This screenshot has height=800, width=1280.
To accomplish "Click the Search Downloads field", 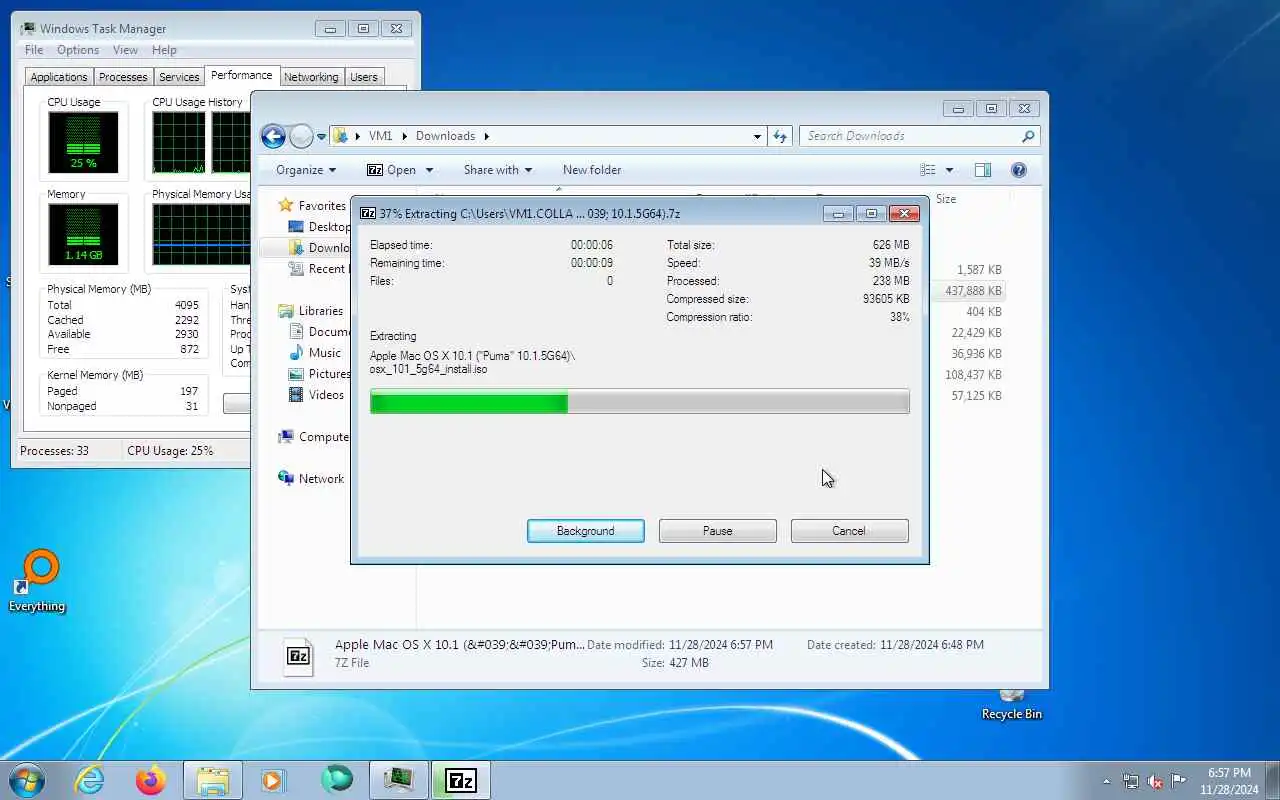I will point(920,136).
